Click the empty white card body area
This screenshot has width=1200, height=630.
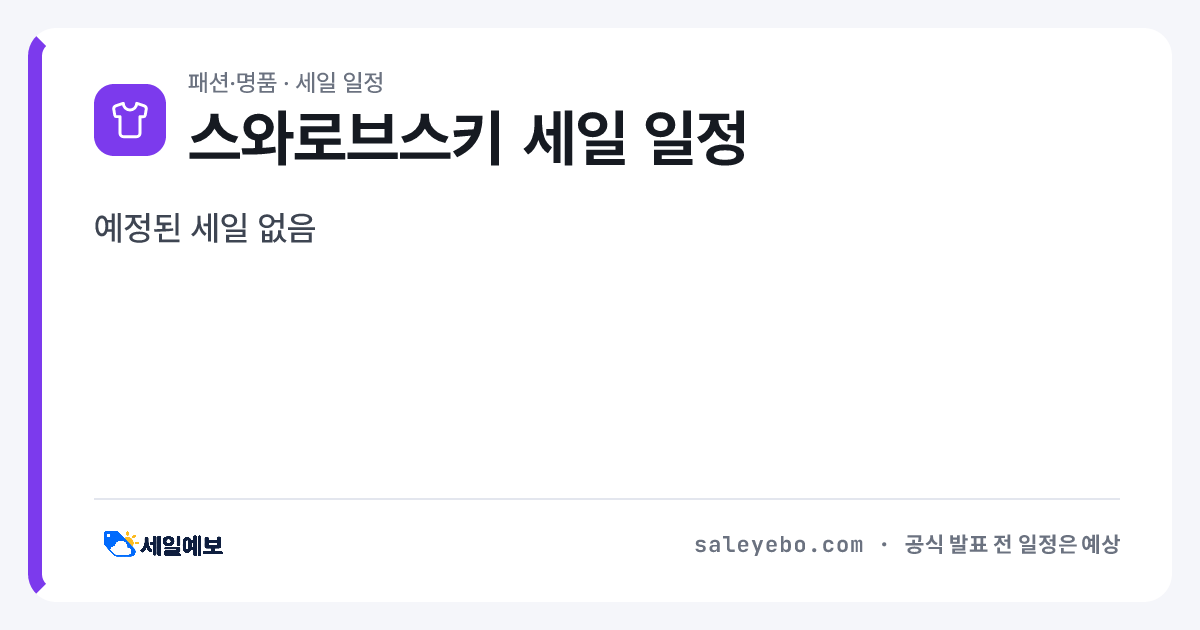coord(607,370)
